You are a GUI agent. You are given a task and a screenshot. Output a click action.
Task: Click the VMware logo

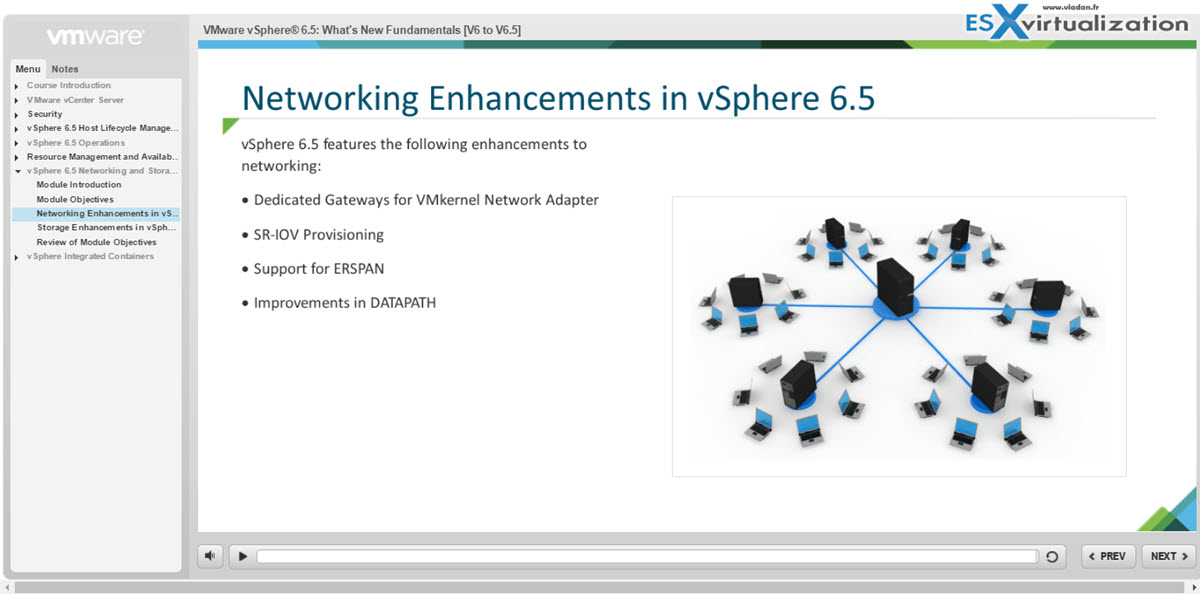click(95, 37)
